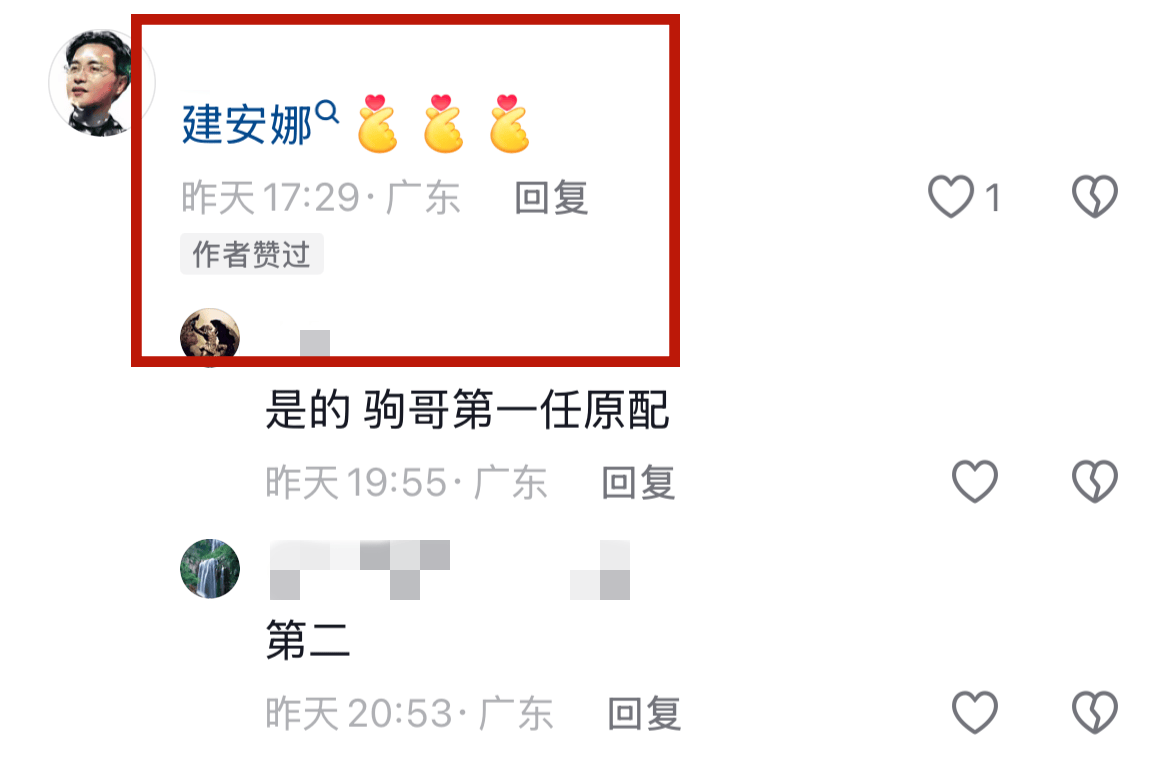Tap the 作者赞过 tag
The width and height of the screenshot is (1170, 767).
tap(251, 254)
